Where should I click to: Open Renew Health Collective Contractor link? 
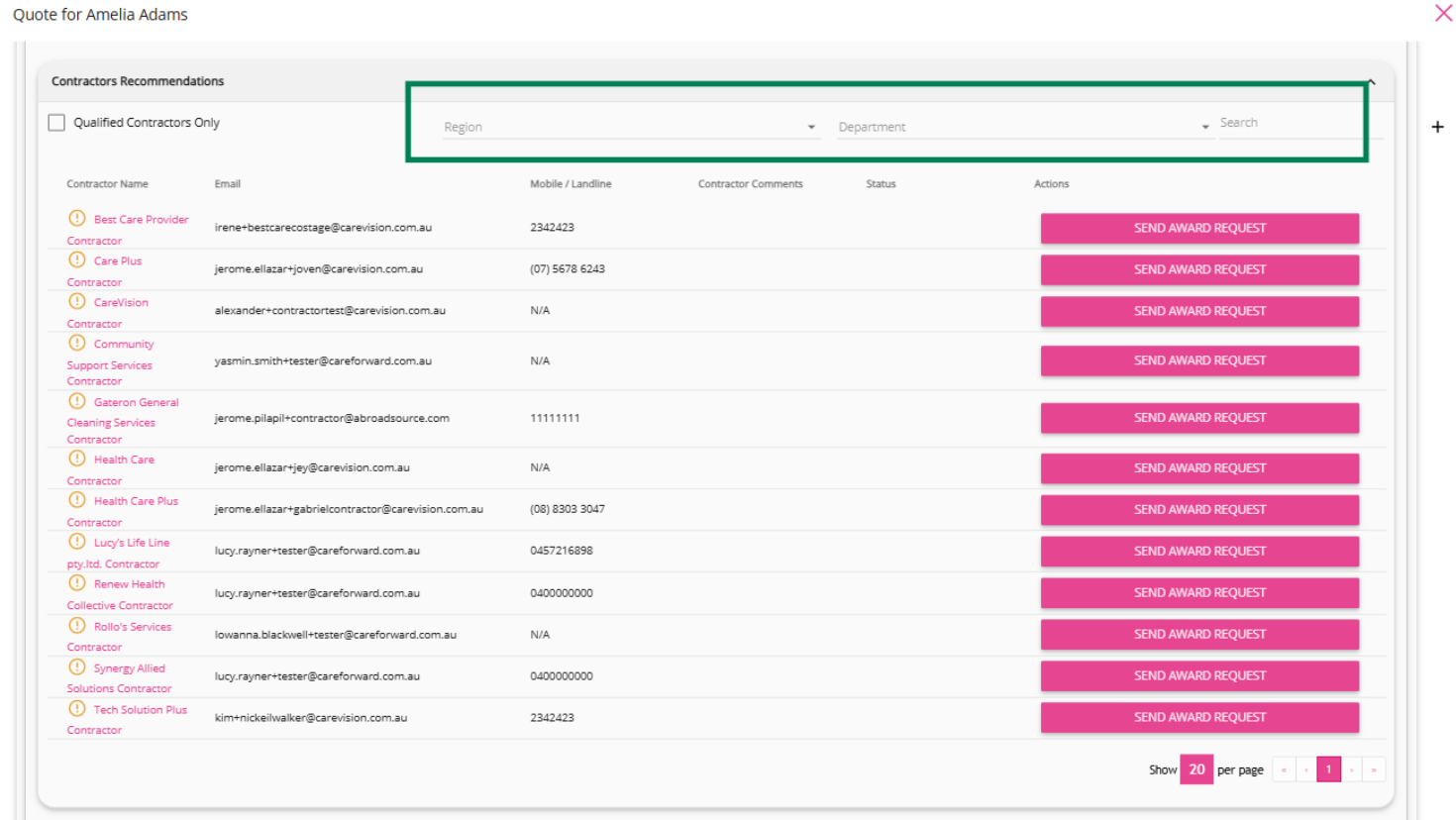point(120,594)
